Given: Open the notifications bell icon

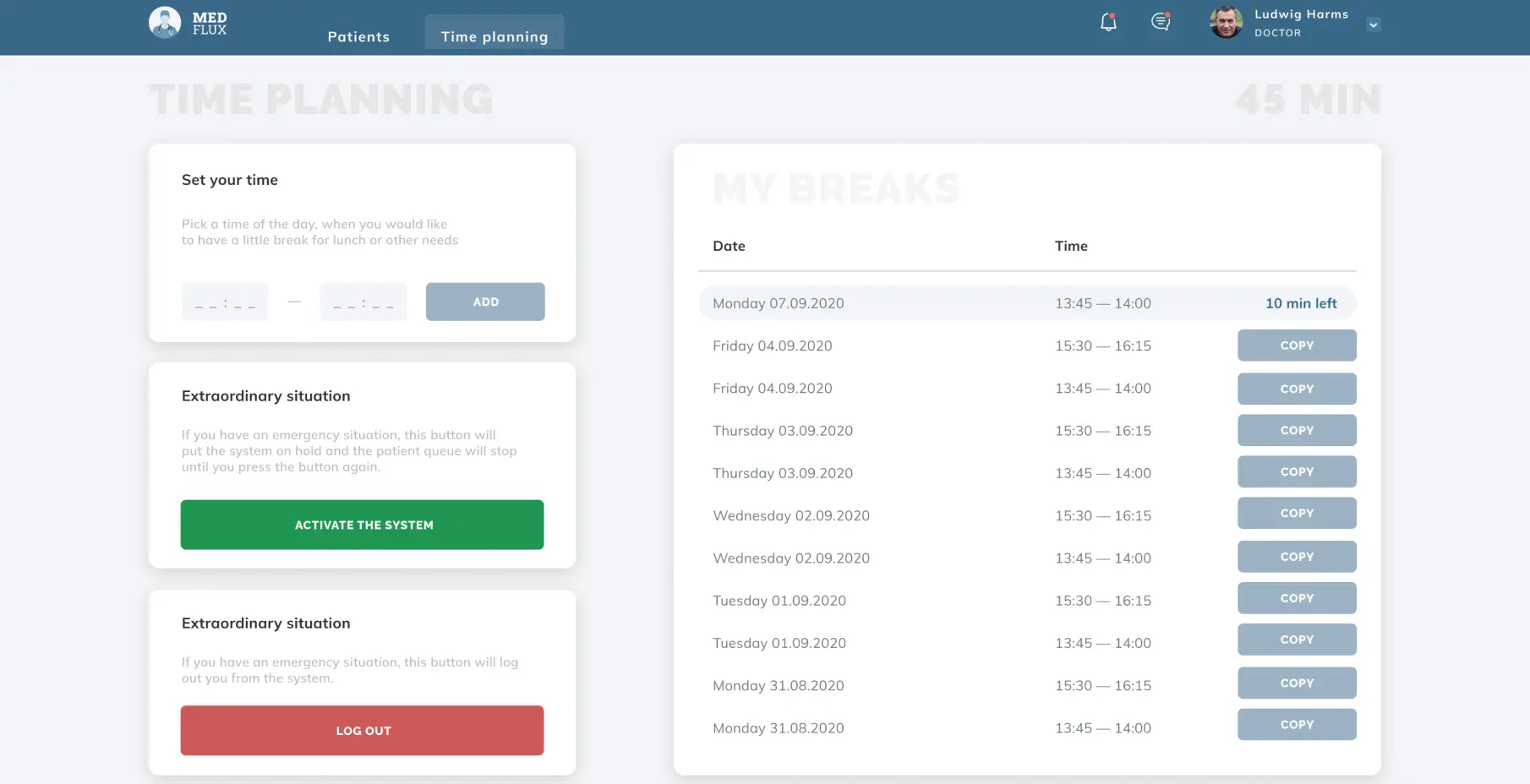Looking at the screenshot, I should 1107,22.
